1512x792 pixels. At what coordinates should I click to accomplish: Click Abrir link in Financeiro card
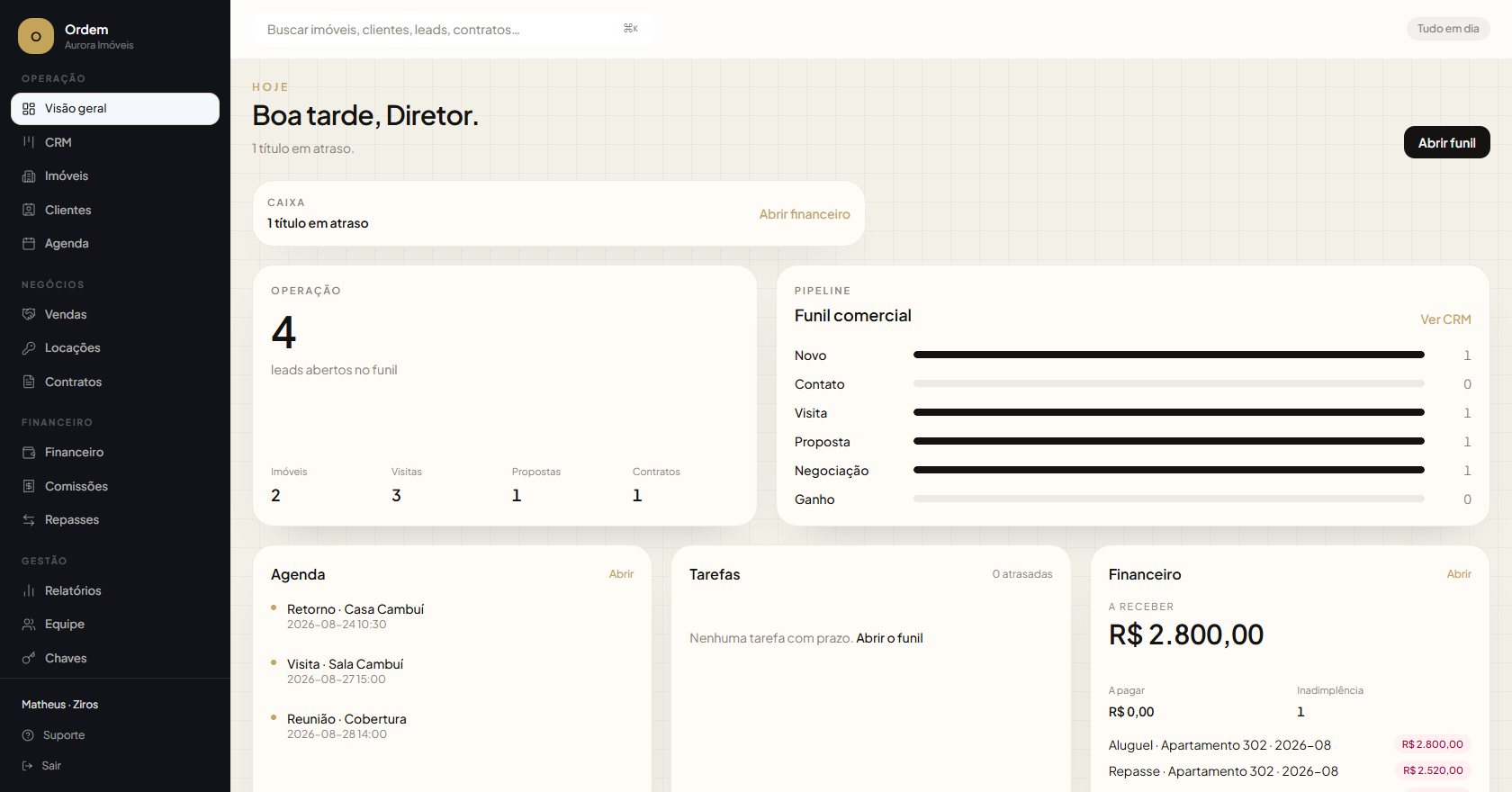pyautogui.click(x=1459, y=574)
